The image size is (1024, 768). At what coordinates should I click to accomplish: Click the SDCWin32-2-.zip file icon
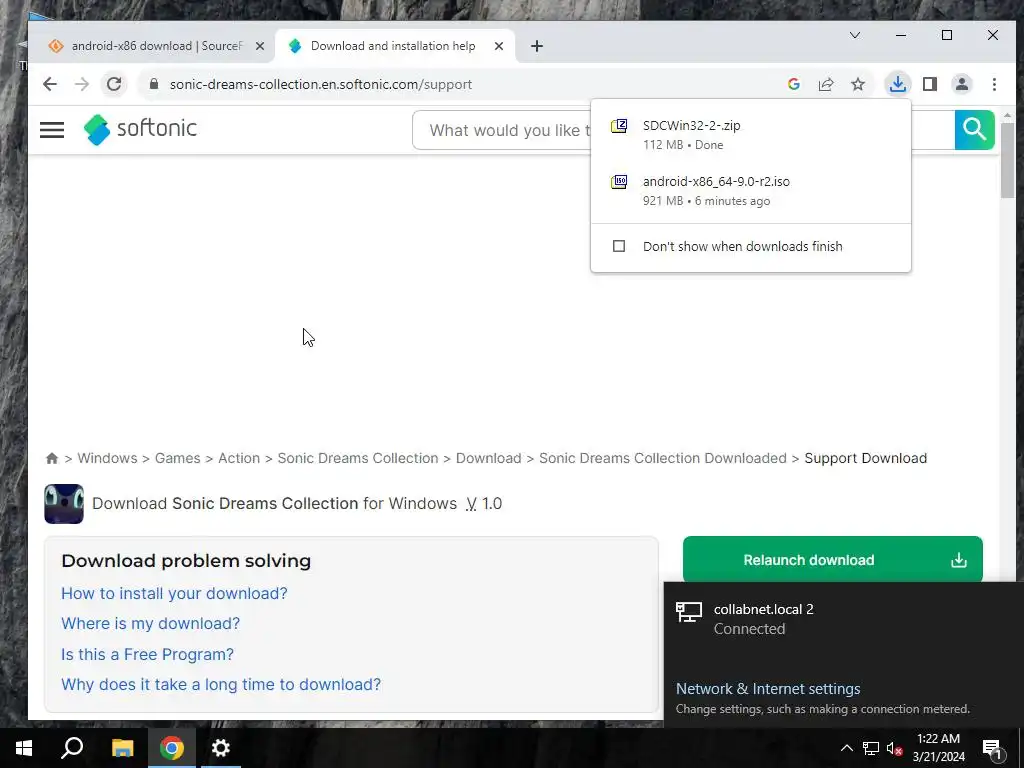[619, 126]
